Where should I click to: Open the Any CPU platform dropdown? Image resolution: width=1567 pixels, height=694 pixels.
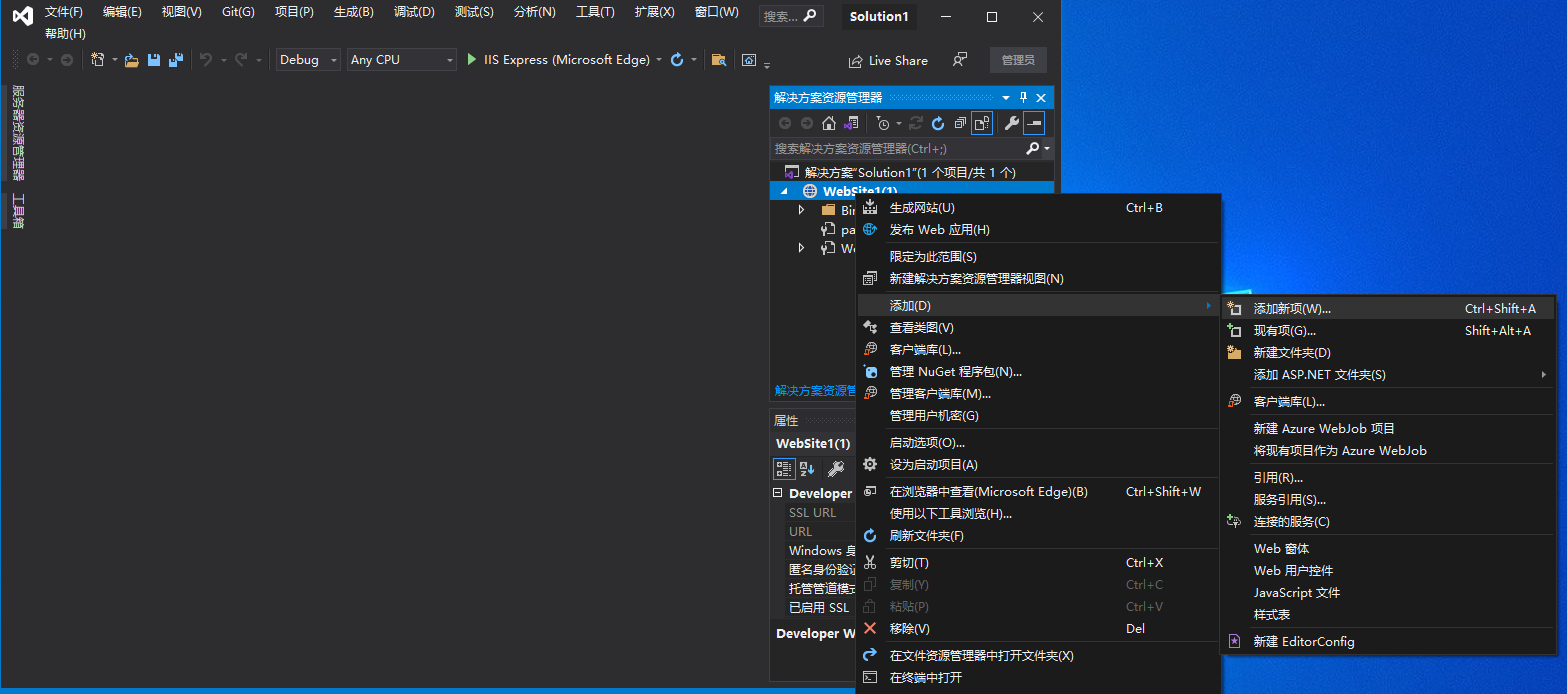(402, 60)
